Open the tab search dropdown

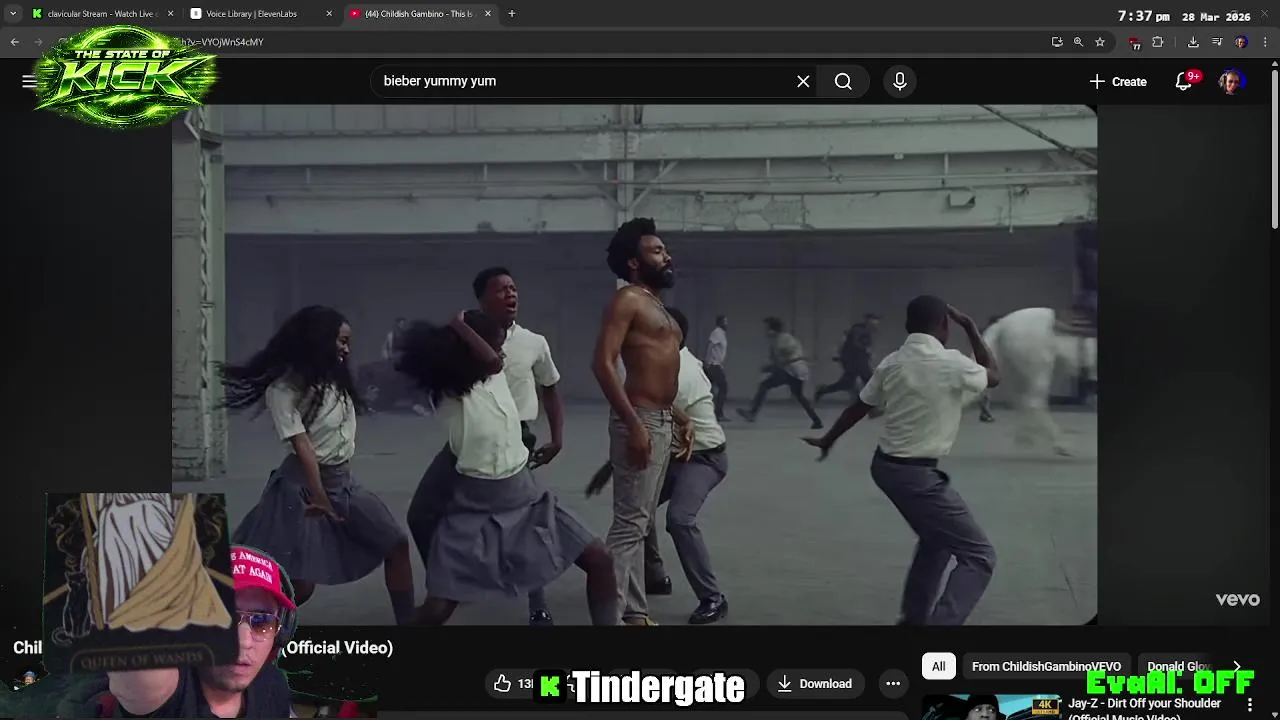pos(12,14)
